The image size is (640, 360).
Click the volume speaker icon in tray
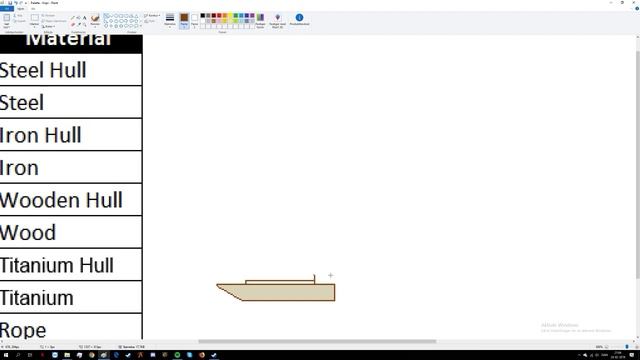pos(585,356)
